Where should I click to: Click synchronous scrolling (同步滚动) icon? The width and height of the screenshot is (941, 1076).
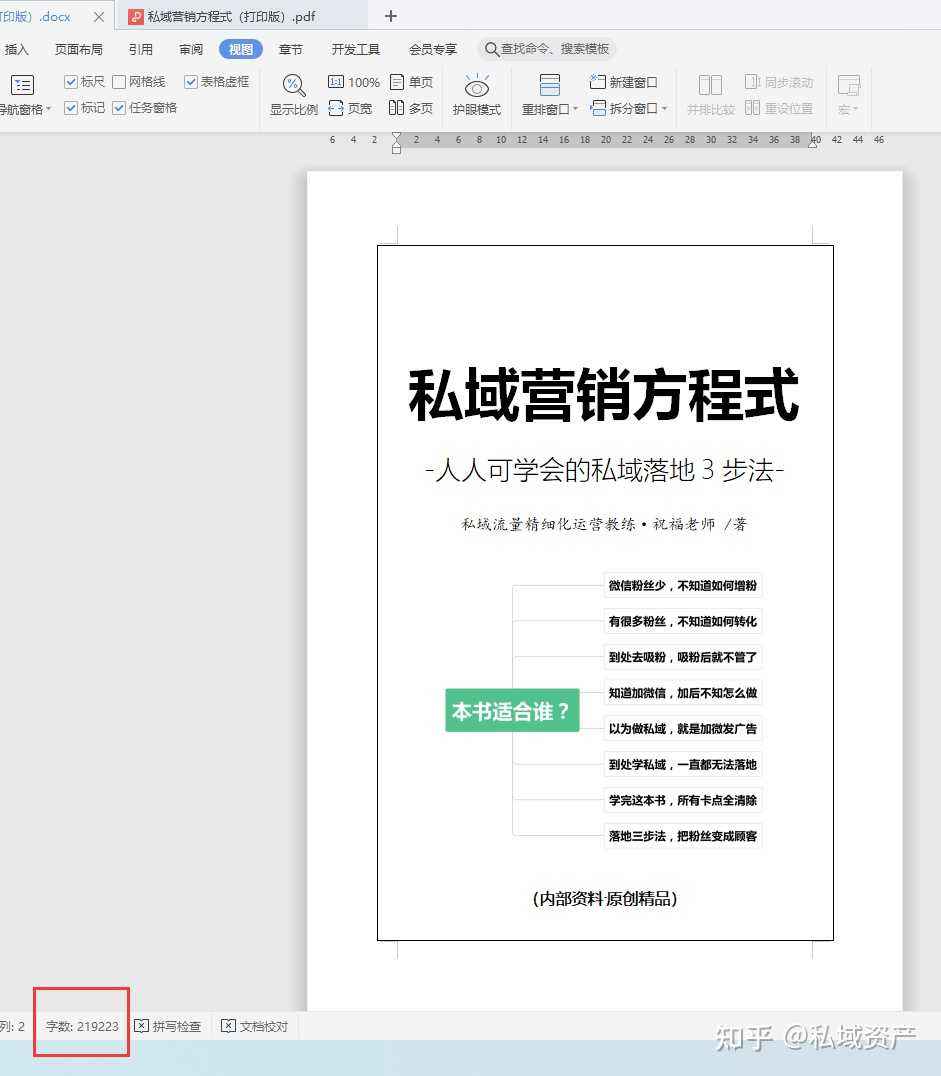[752, 82]
